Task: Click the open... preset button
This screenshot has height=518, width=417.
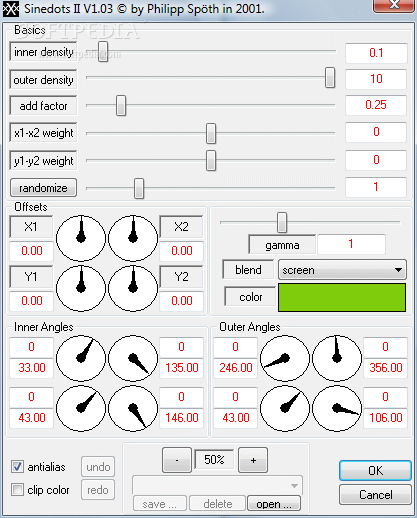Action: [x=274, y=504]
